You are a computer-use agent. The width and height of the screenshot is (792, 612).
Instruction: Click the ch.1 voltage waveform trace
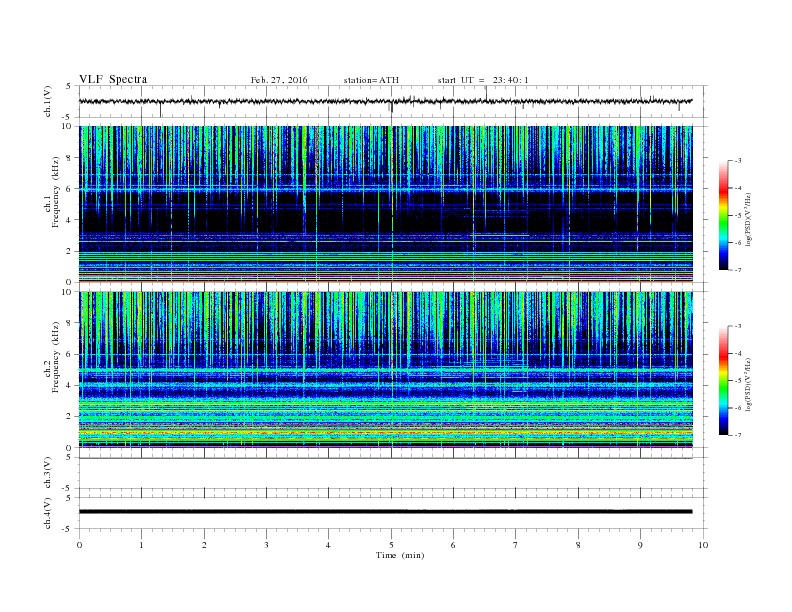click(x=385, y=101)
